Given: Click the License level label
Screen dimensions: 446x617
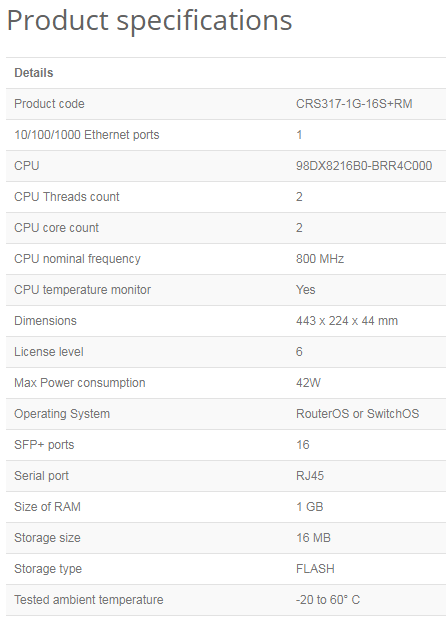Looking at the screenshot, I should click(x=49, y=352).
